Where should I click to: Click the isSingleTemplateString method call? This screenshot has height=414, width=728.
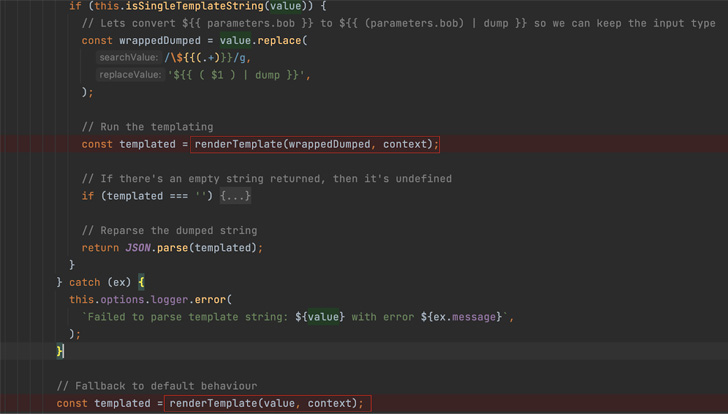point(193,6)
